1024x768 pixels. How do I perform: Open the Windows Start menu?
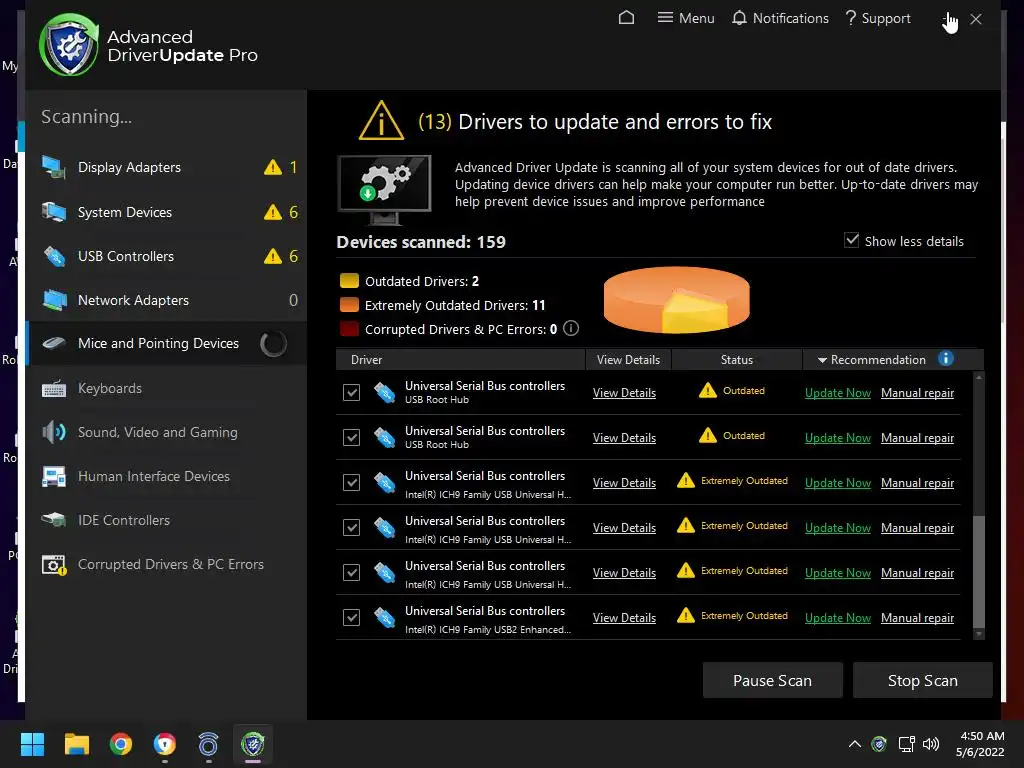(x=32, y=744)
